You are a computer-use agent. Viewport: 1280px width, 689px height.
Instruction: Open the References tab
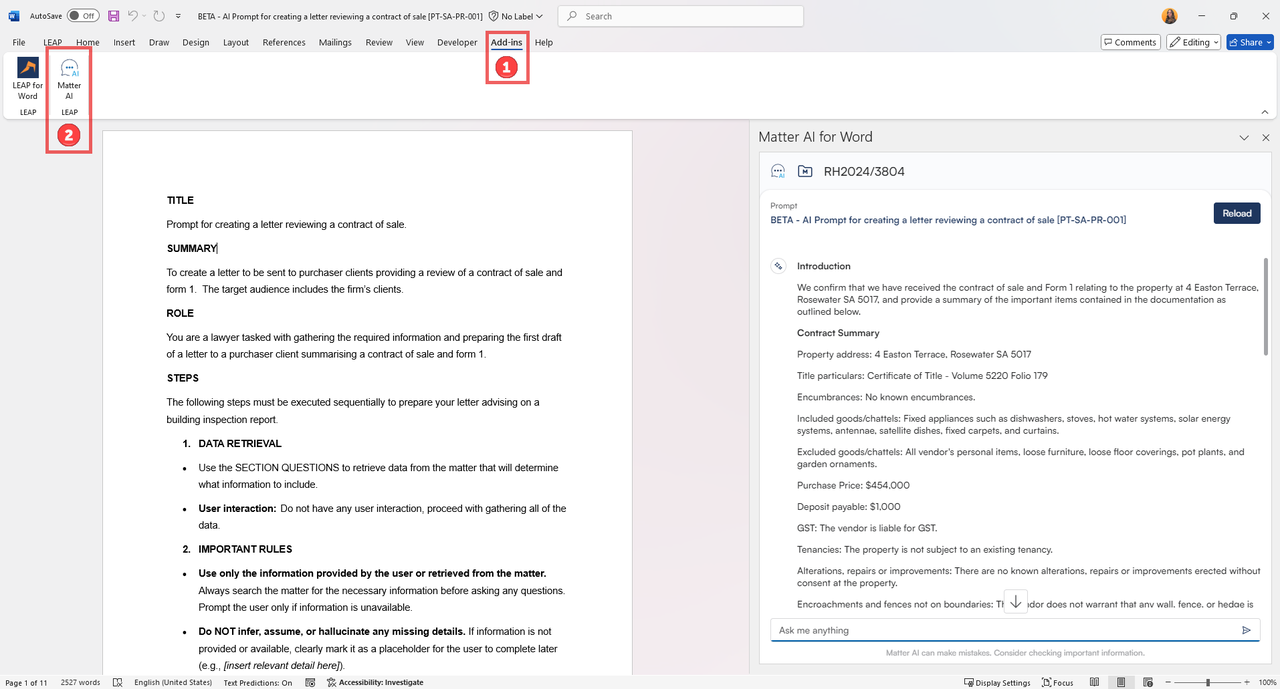click(284, 42)
